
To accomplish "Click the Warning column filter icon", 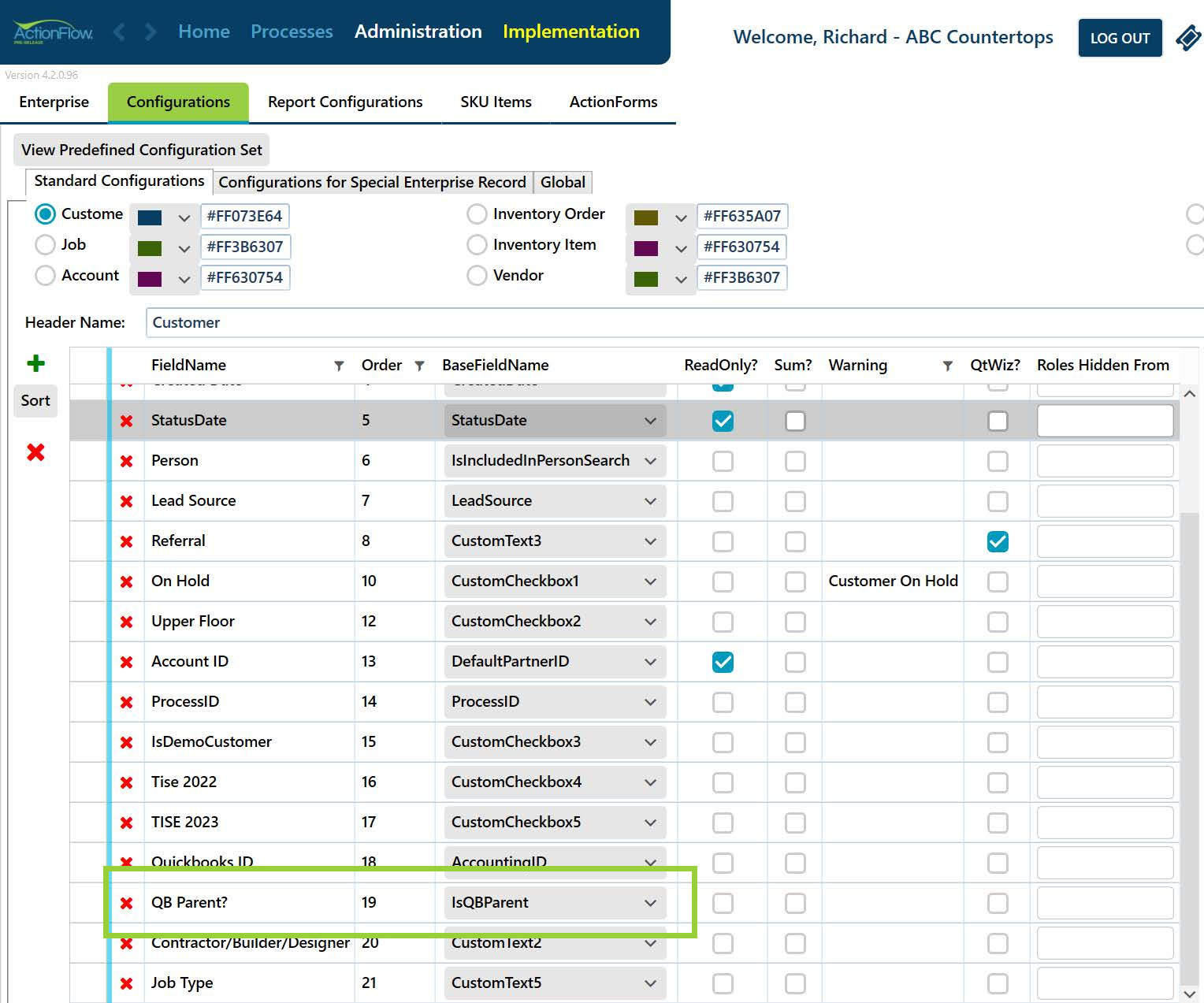I will tap(948, 366).
